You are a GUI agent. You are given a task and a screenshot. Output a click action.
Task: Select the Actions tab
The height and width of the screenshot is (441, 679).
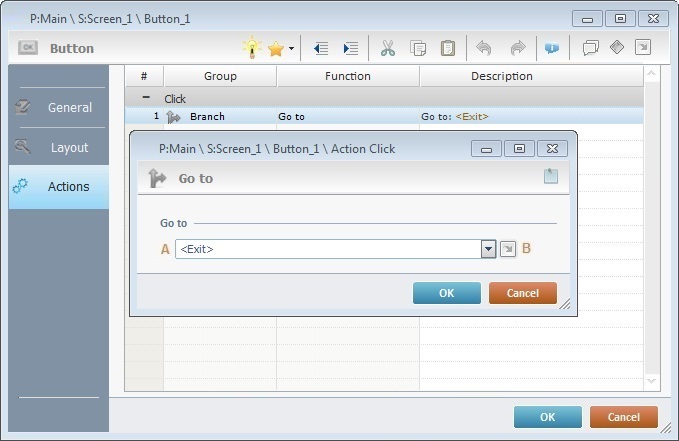point(58,186)
